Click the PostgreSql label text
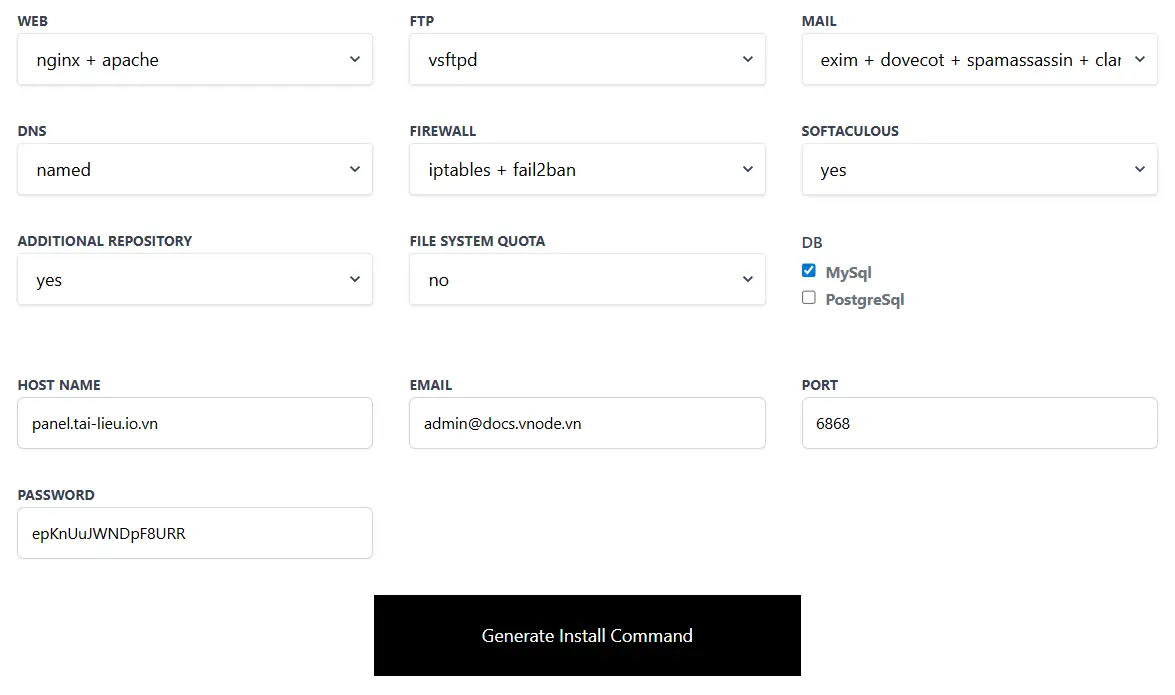Image resolution: width=1175 pixels, height=695 pixels. click(865, 300)
